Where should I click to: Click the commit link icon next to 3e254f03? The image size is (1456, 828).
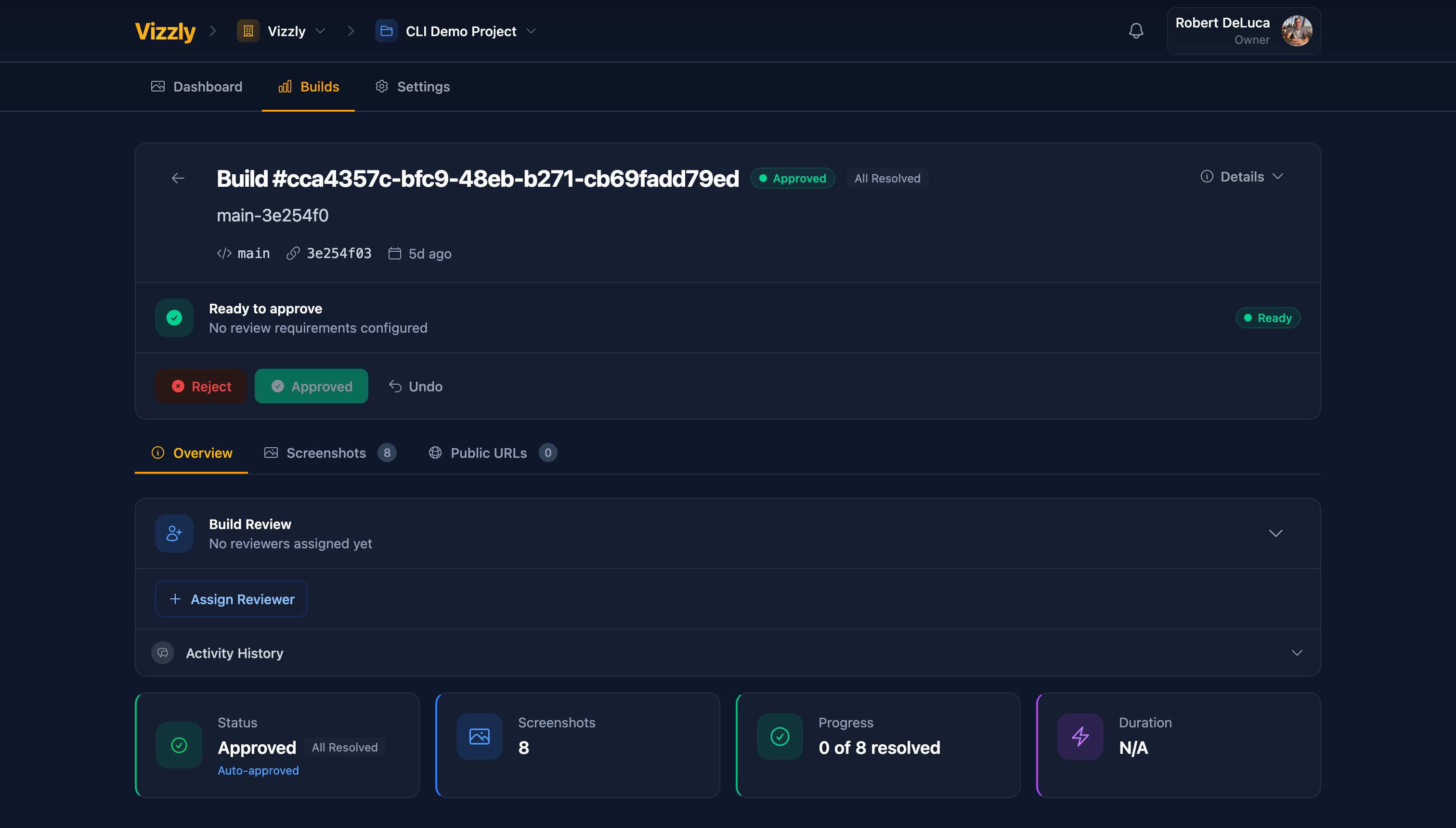tap(294, 253)
